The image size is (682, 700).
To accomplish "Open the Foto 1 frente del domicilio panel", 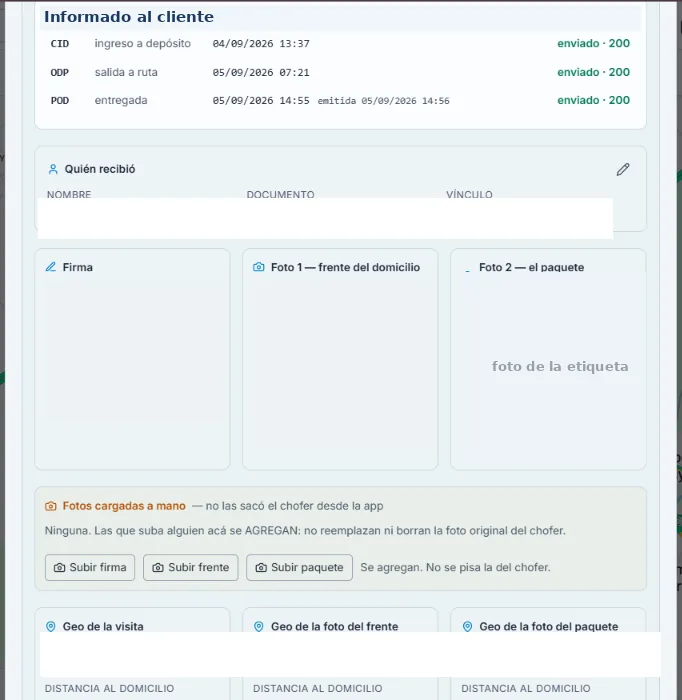I will (340, 359).
